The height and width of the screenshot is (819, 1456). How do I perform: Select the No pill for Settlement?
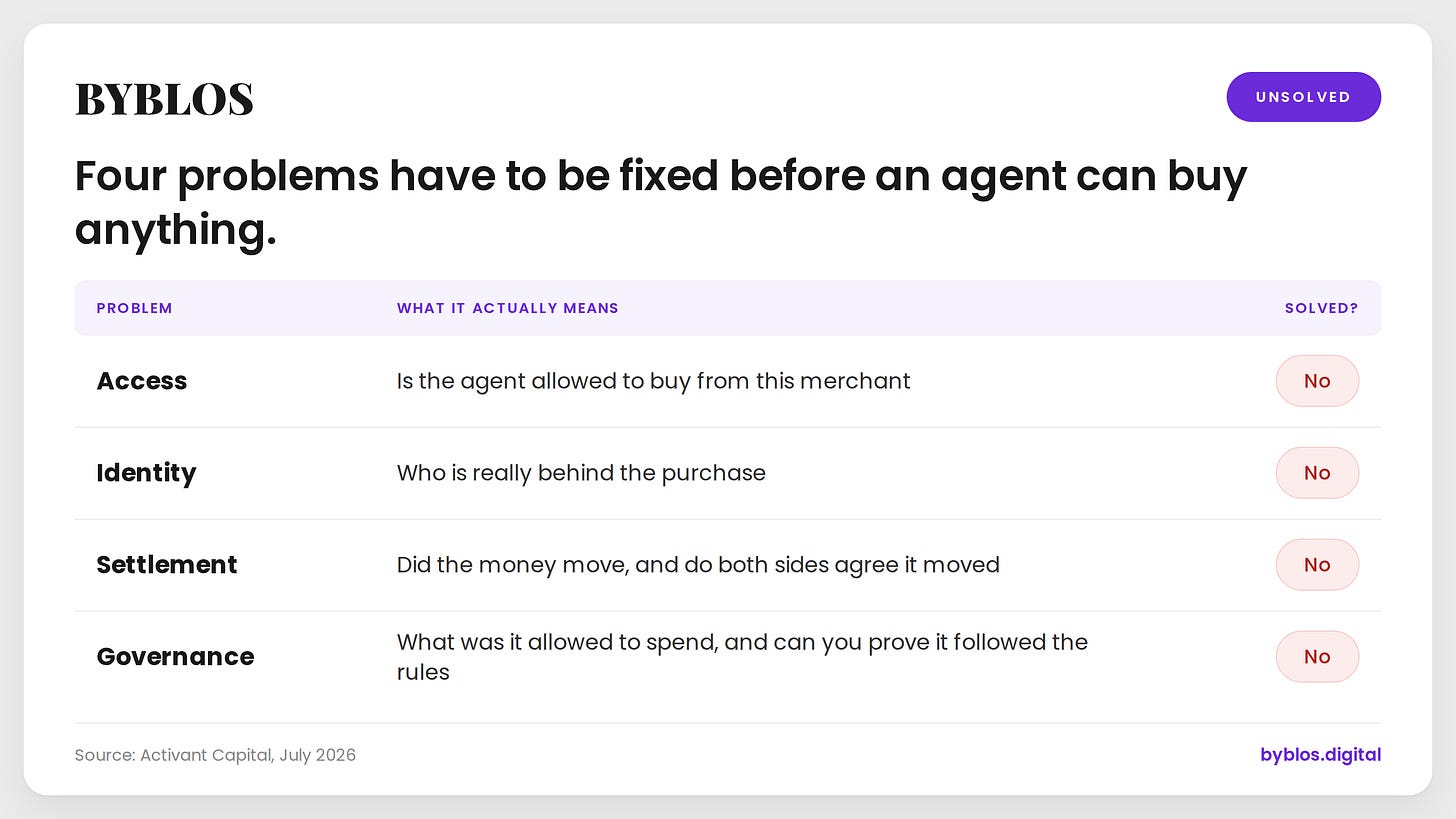click(1317, 565)
